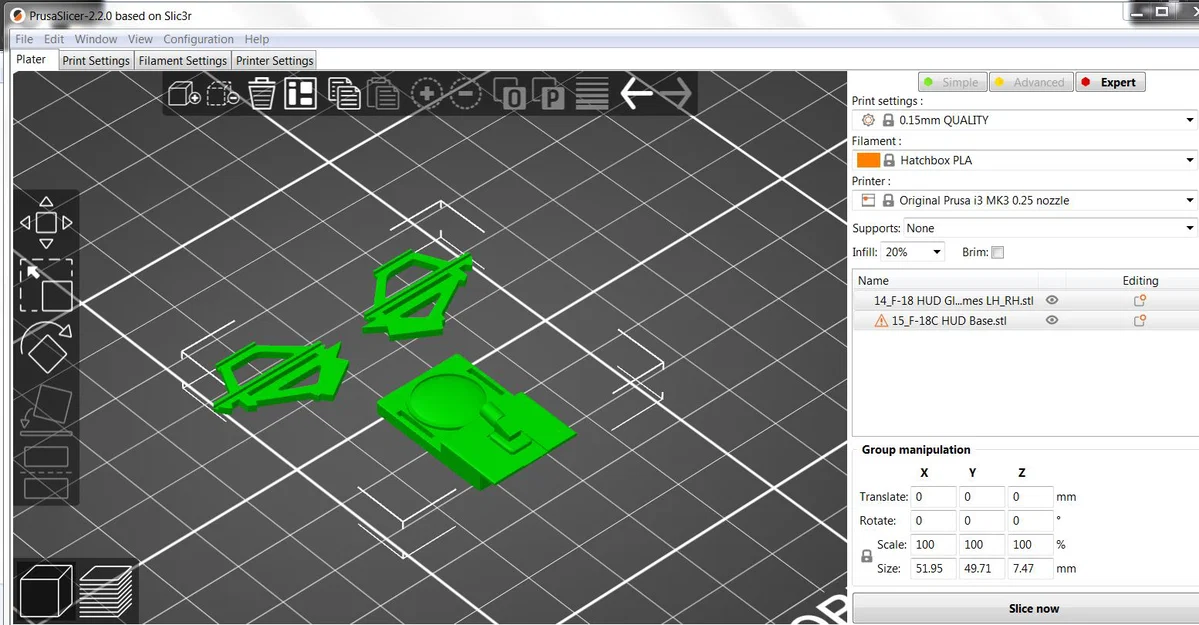Click the Add instance plus icon
This screenshot has height=625, width=1199.
pyautogui.click(x=427, y=93)
